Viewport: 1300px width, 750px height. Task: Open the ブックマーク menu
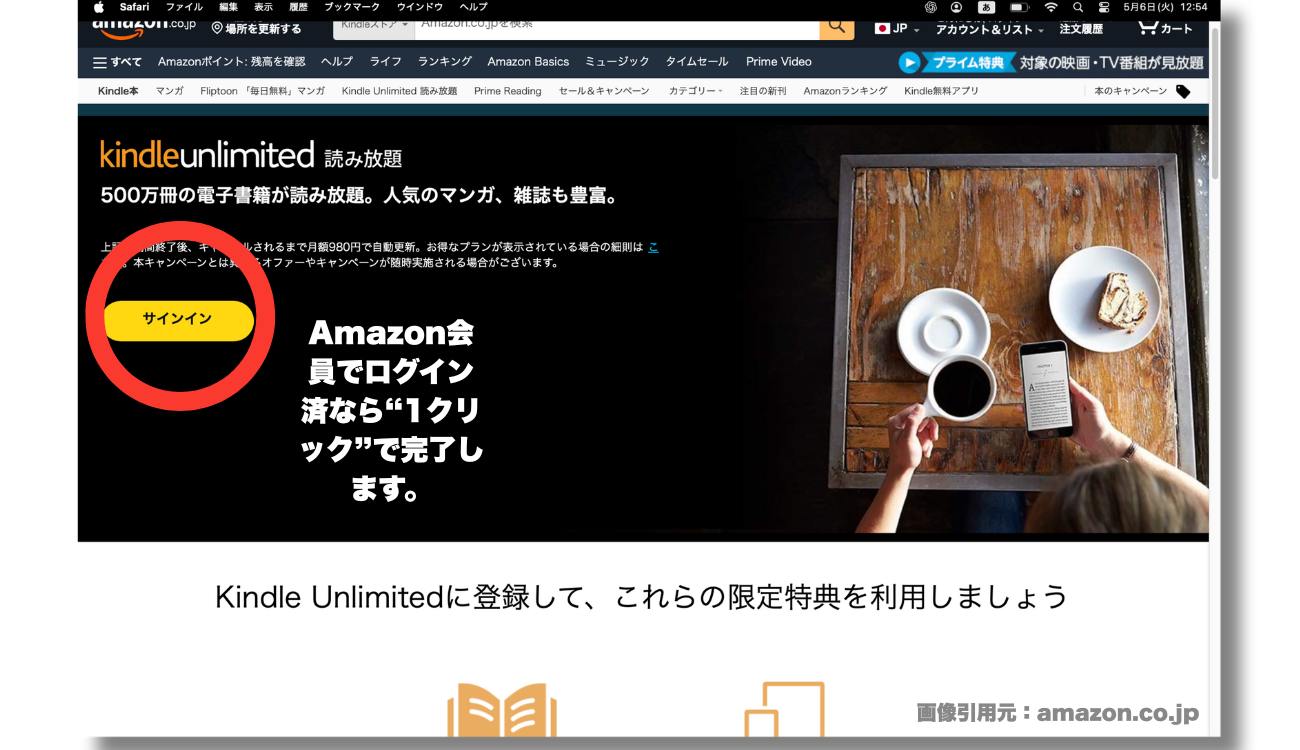click(x=352, y=7)
